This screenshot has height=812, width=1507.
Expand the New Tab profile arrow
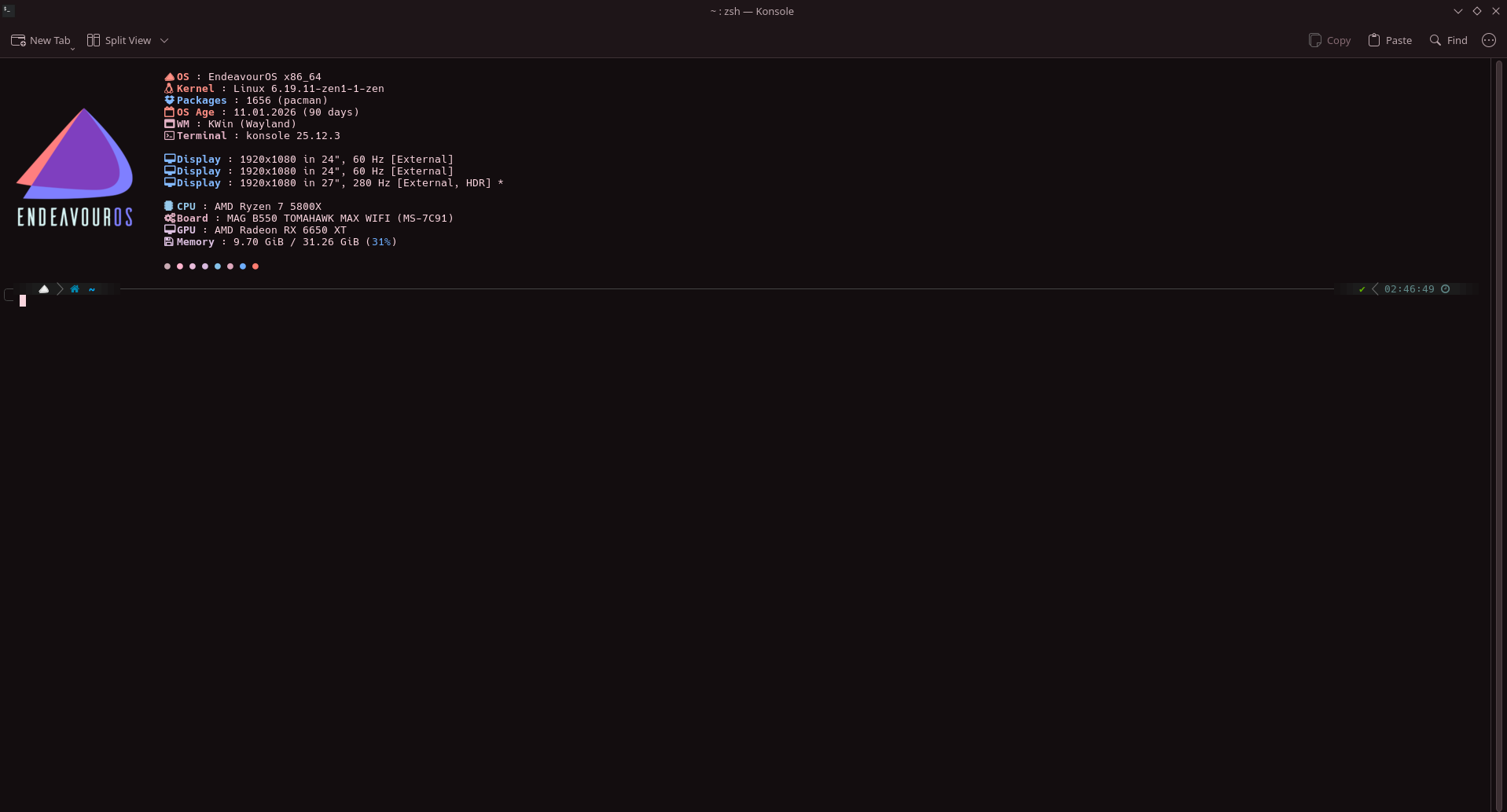[73, 49]
